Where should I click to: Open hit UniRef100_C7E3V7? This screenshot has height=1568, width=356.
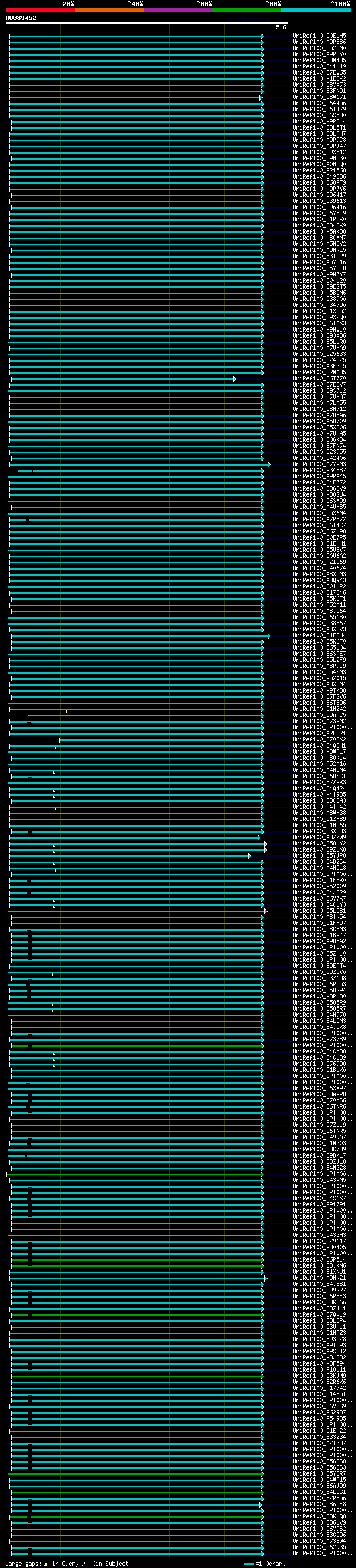click(x=319, y=385)
